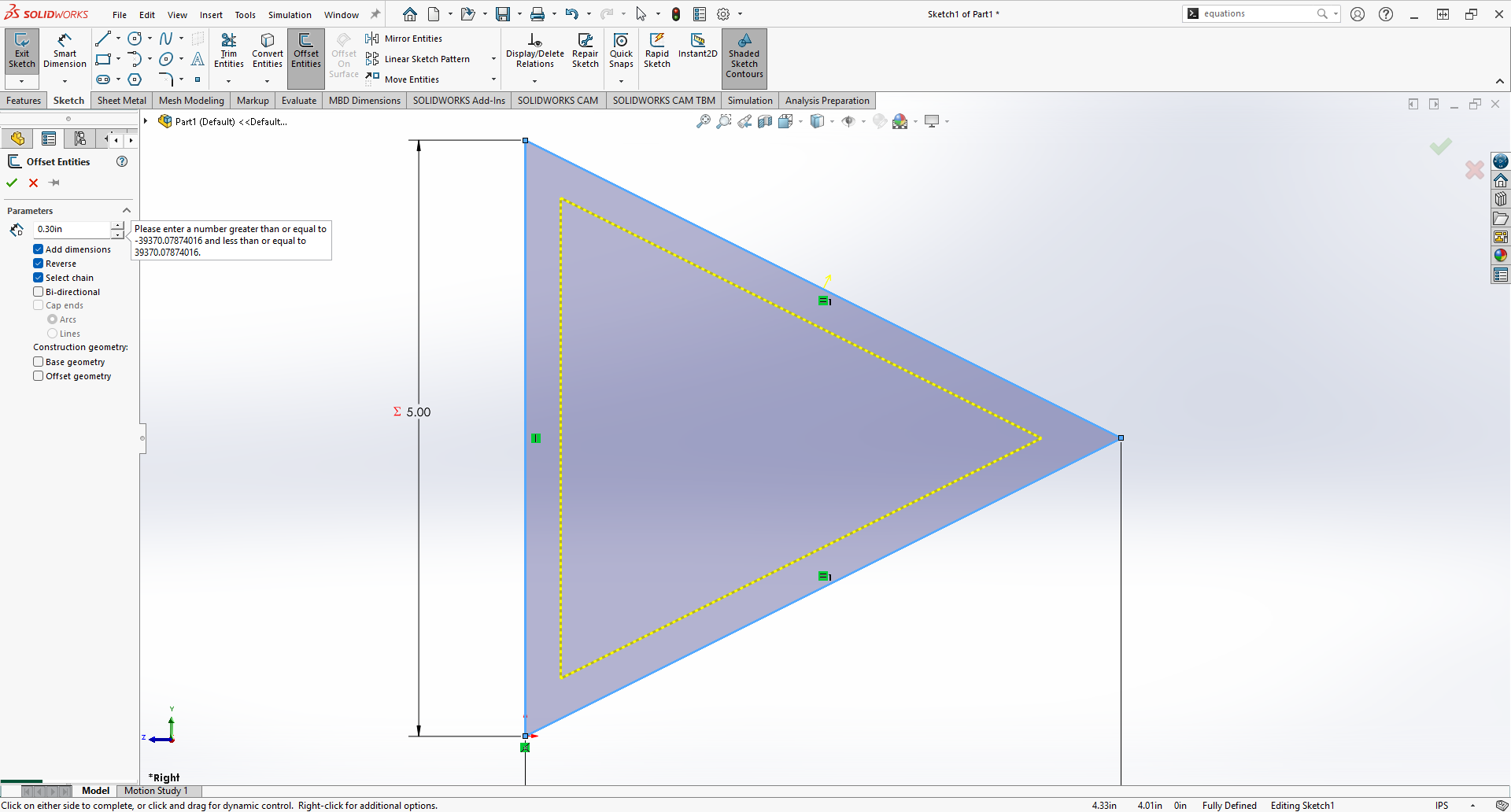The image size is (1511, 812).
Task: Click the 5.00 dimension text
Action: [419, 412]
